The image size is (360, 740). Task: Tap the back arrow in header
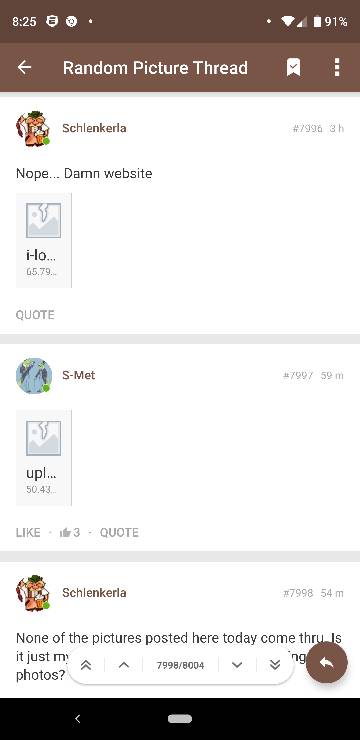pos(25,67)
